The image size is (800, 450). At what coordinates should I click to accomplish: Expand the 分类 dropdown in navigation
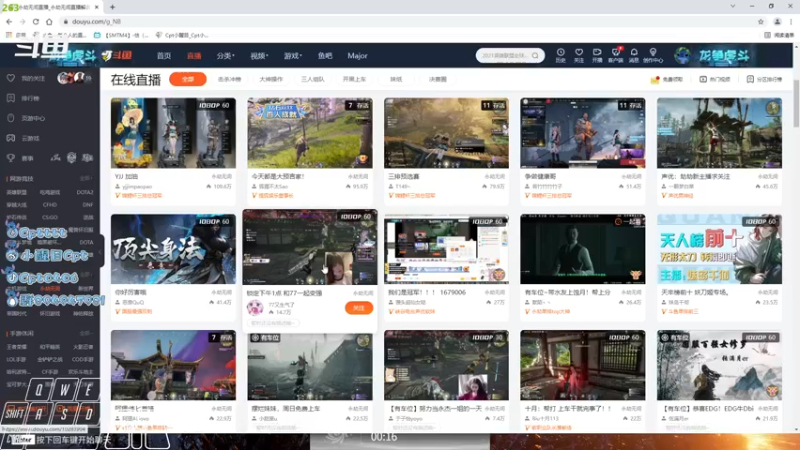coord(225,56)
